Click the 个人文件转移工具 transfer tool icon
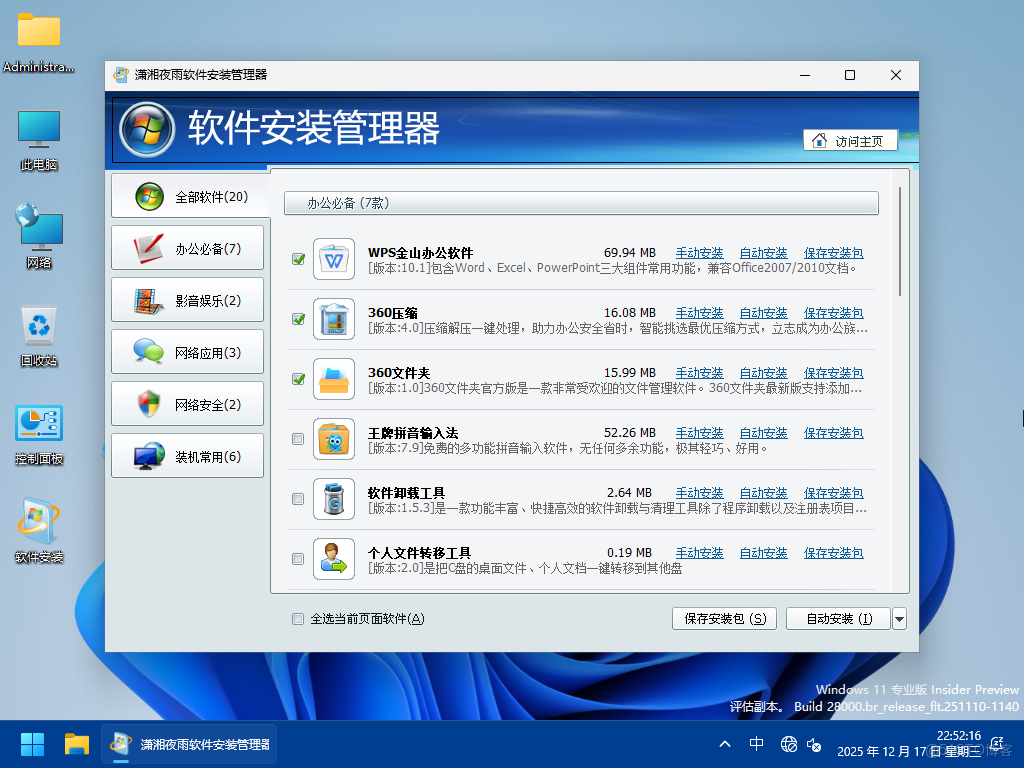This screenshot has width=1024, height=768. click(x=333, y=559)
